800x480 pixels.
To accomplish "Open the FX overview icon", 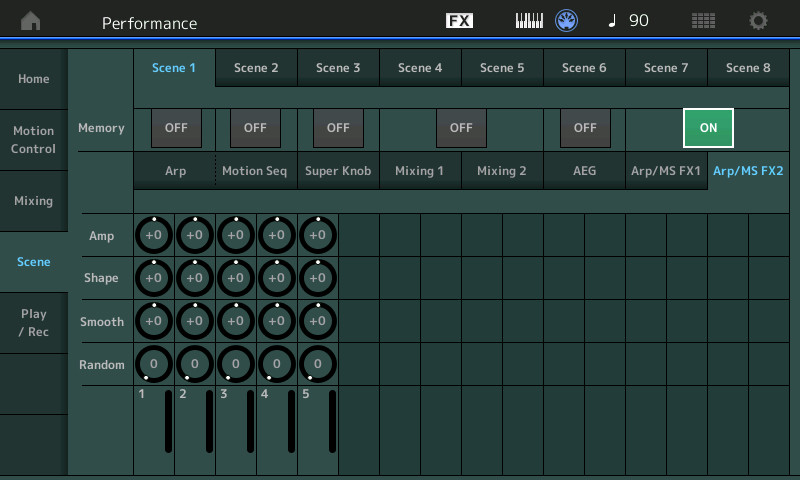I will click(x=459, y=21).
